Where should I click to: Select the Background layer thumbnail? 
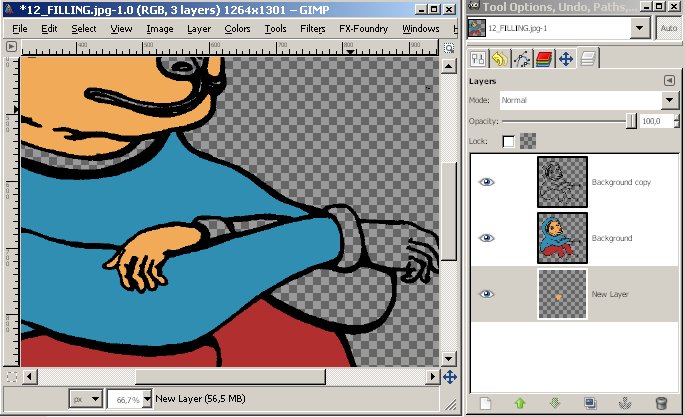562,238
